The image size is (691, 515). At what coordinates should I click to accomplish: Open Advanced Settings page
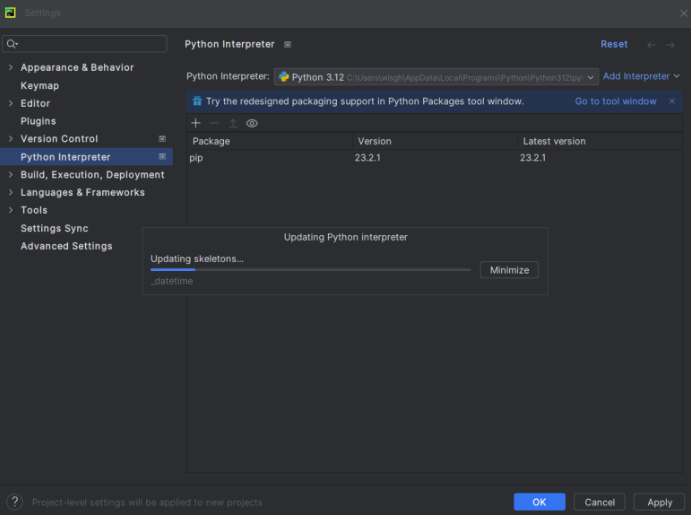tap(66, 246)
